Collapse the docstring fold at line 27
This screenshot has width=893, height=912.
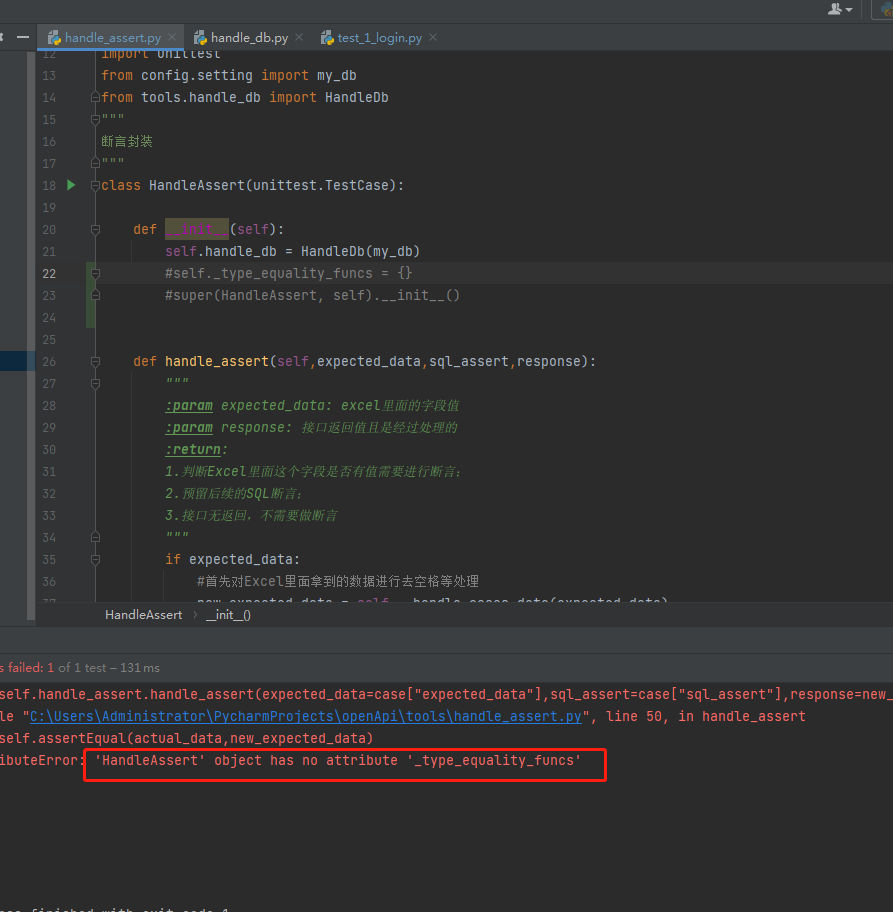[x=95, y=384]
